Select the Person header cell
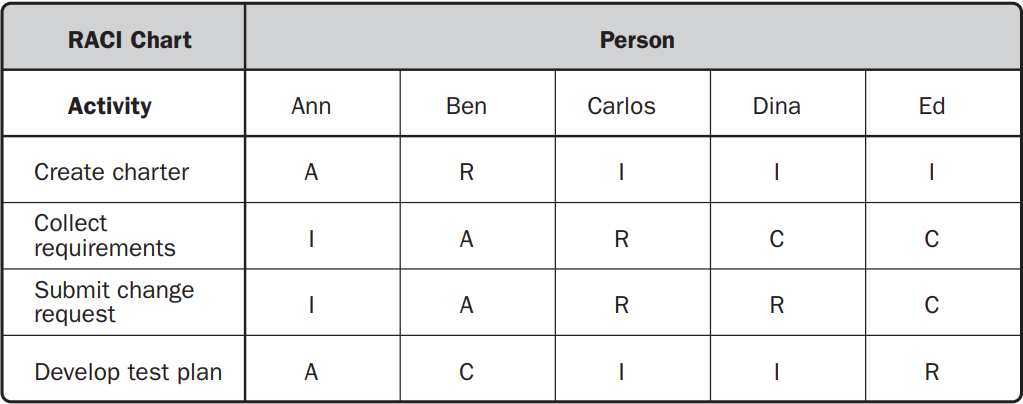The width and height of the screenshot is (1023, 404). (x=637, y=41)
